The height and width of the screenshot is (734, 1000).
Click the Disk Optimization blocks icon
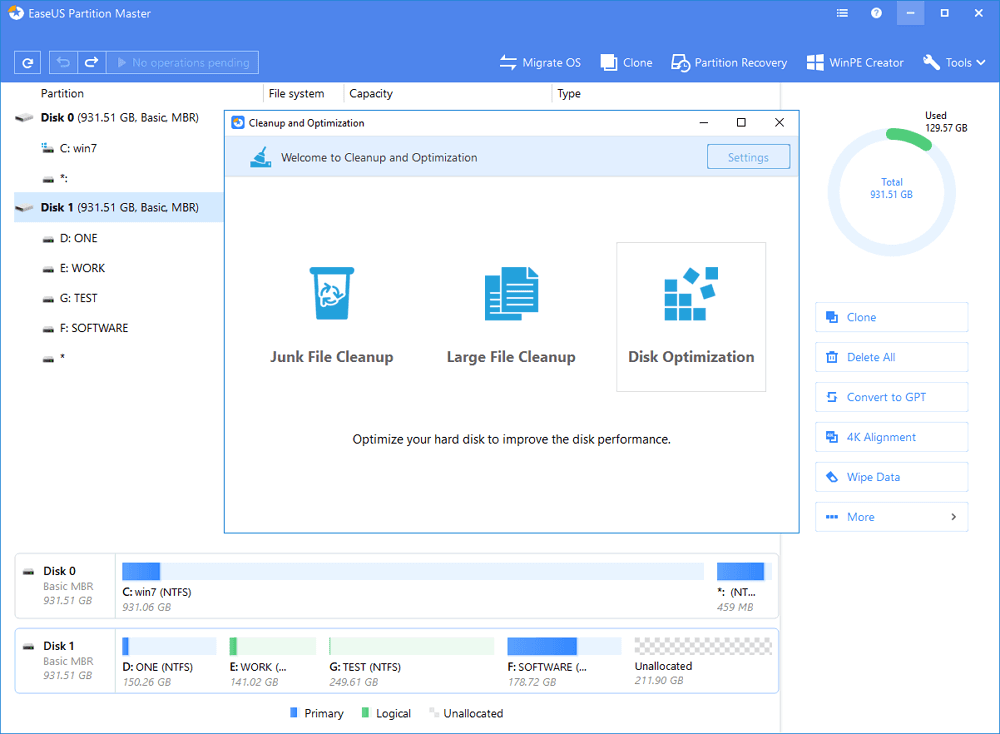[691, 293]
